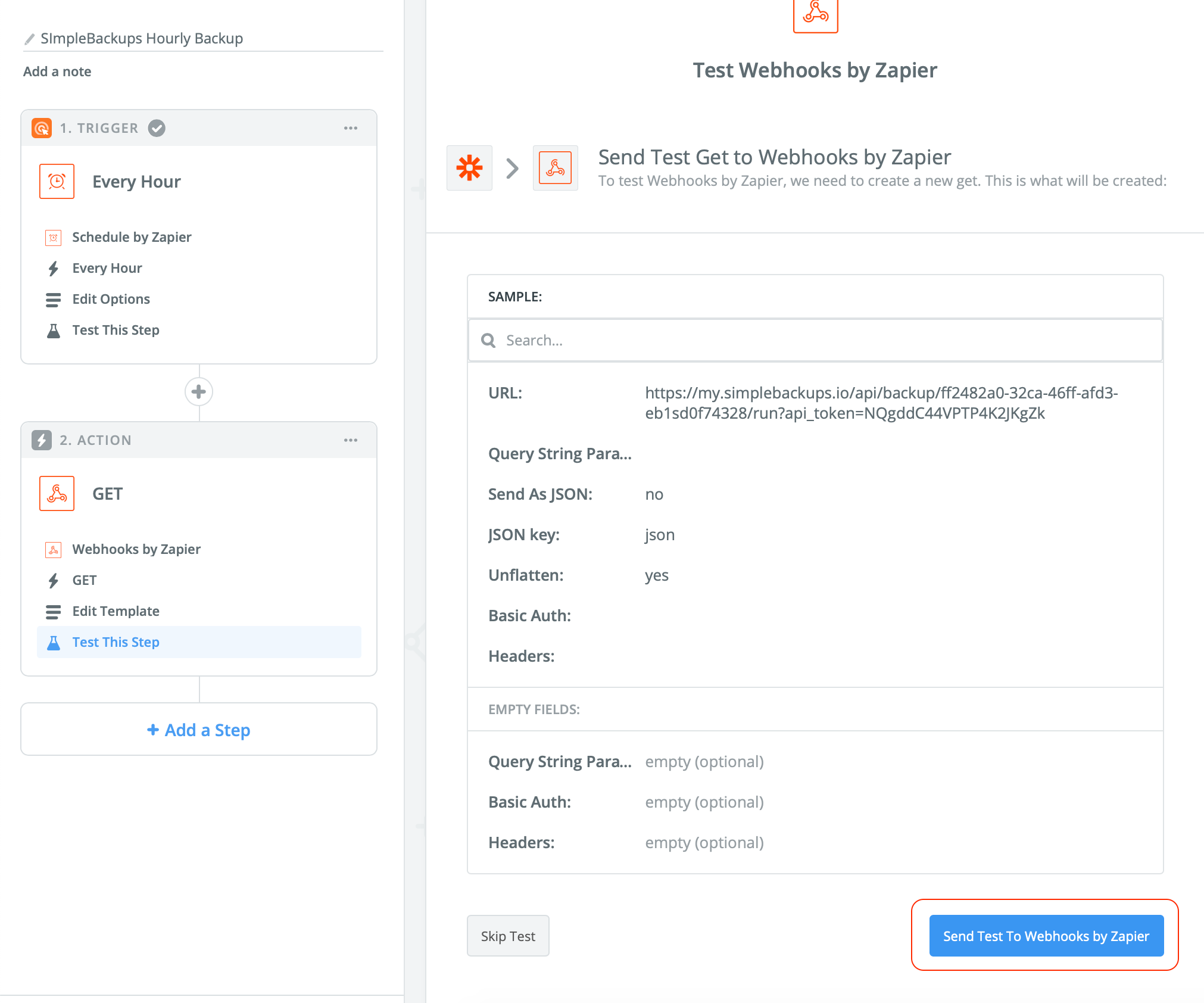Click the plus icon between trigger and action steps
This screenshot has height=1003, width=1204.
click(x=198, y=392)
